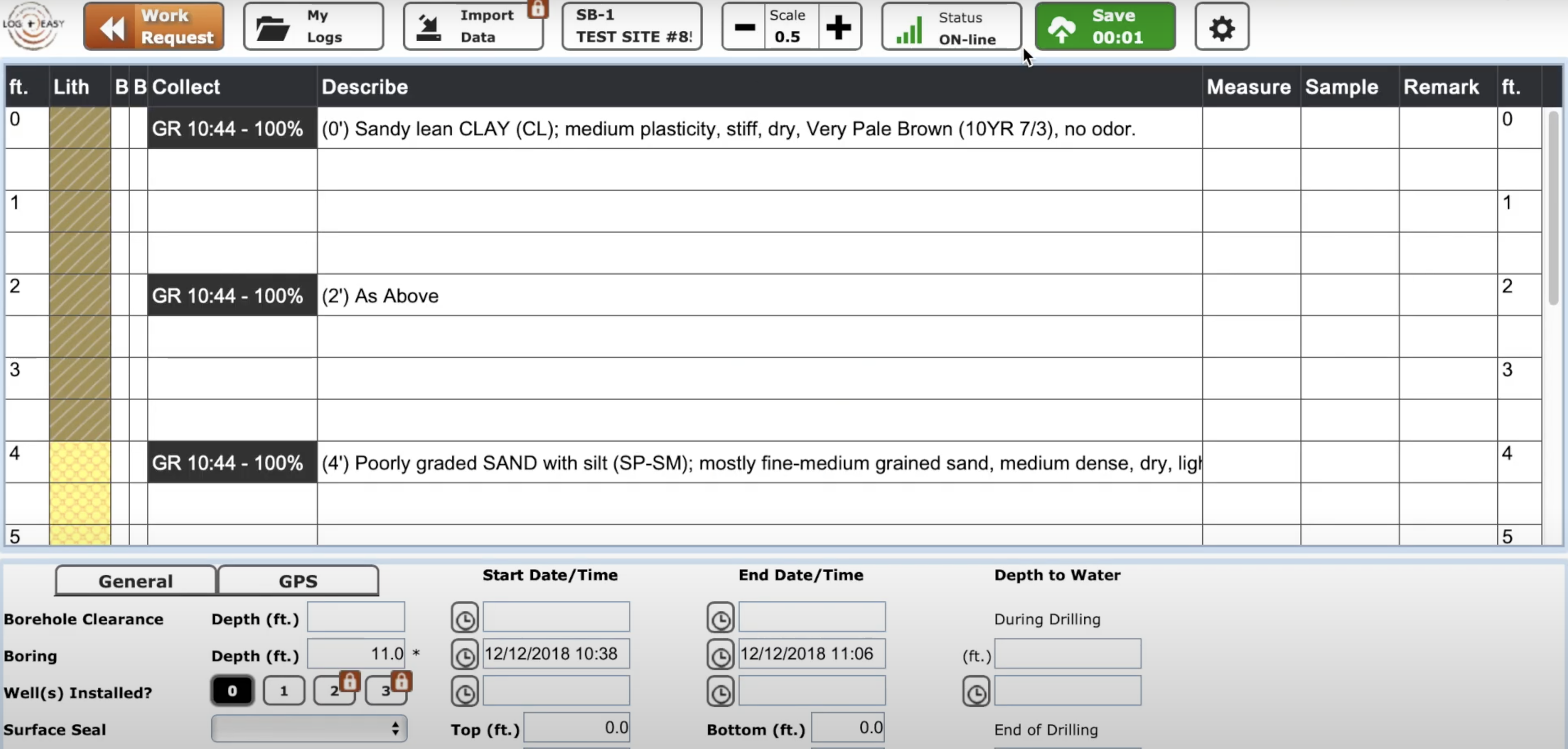Open SB-1 TEST SITE log selector
This screenshot has width=1568, height=749.
(631, 26)
